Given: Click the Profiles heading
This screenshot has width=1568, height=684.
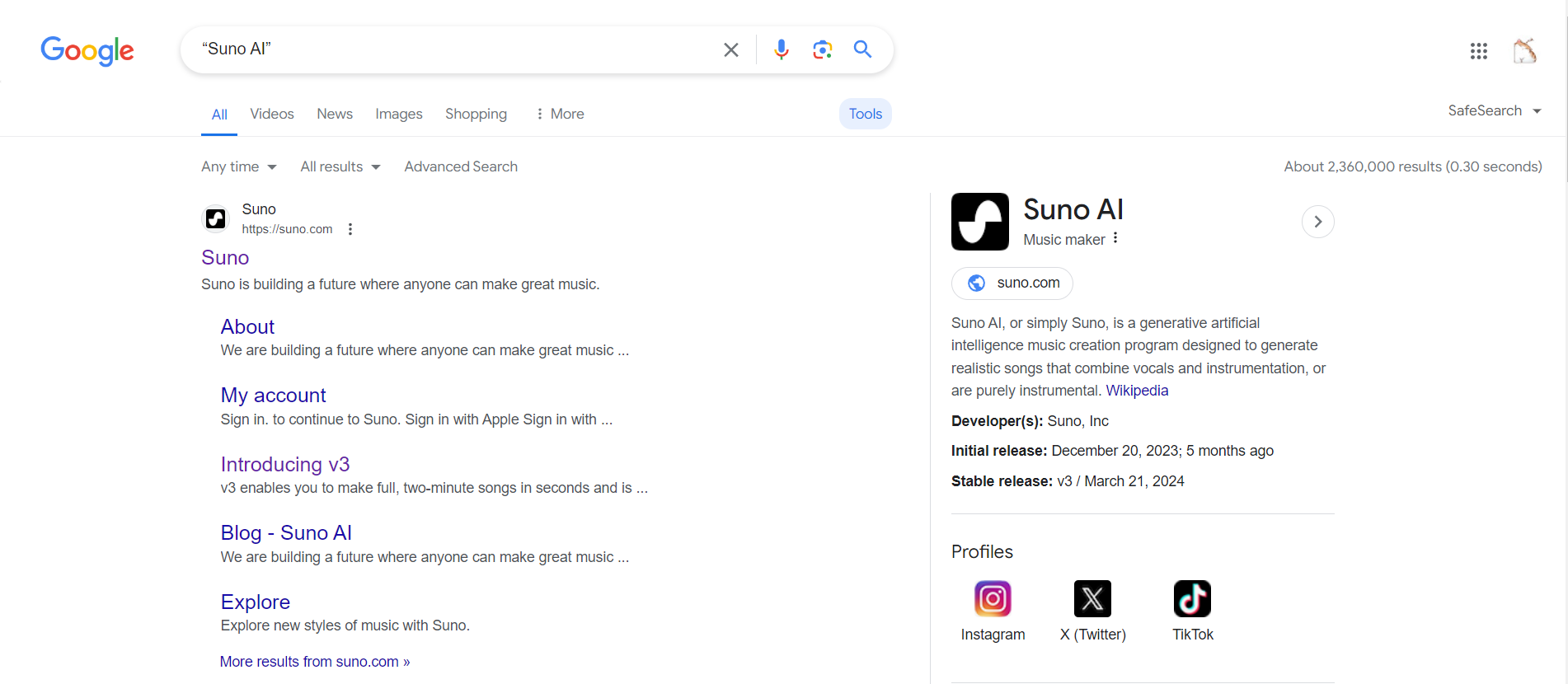Looking at the screenshot, I should 982,552.
